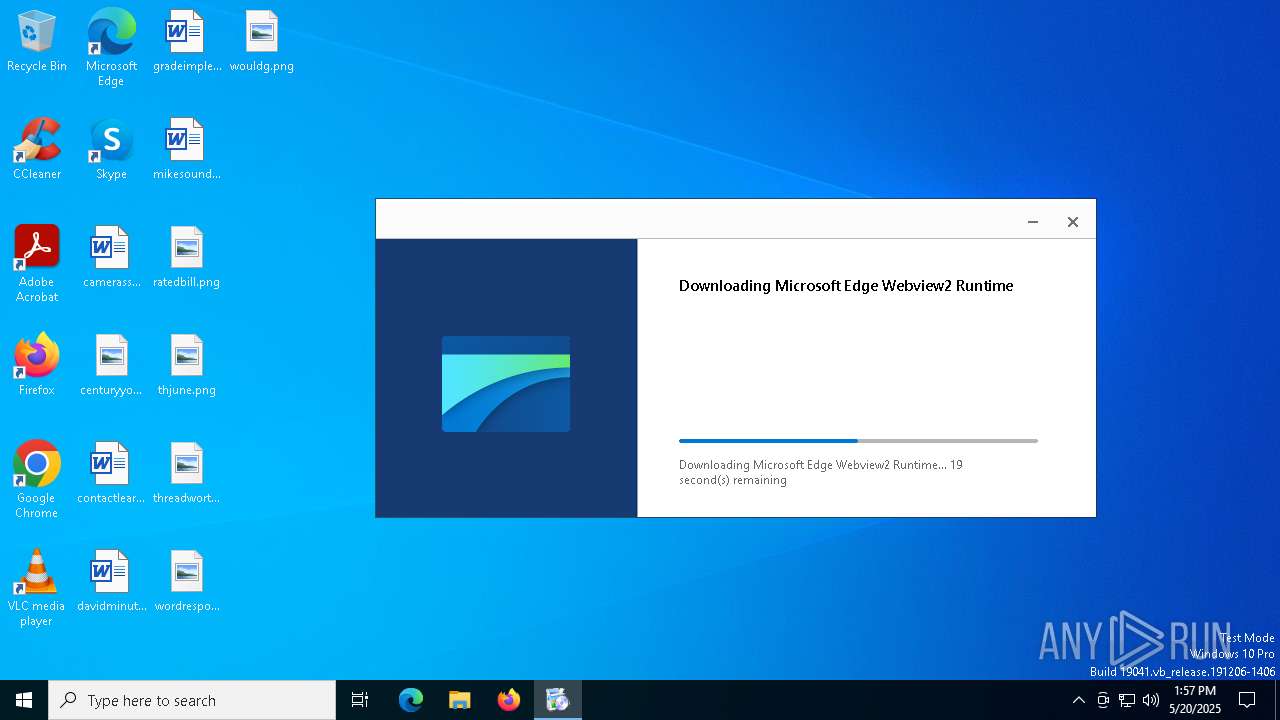Click the Meet Now tray icon
Screen dimensions: 1280x720
[x=1103, y=700]
